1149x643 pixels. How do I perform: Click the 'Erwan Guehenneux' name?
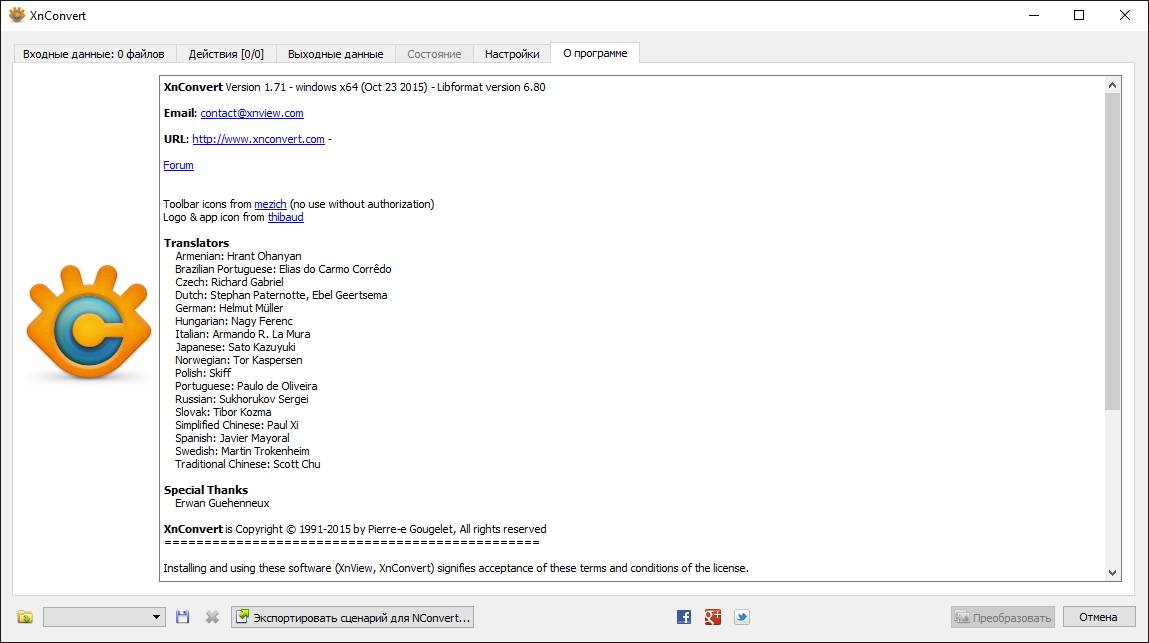tap(222, 503)
